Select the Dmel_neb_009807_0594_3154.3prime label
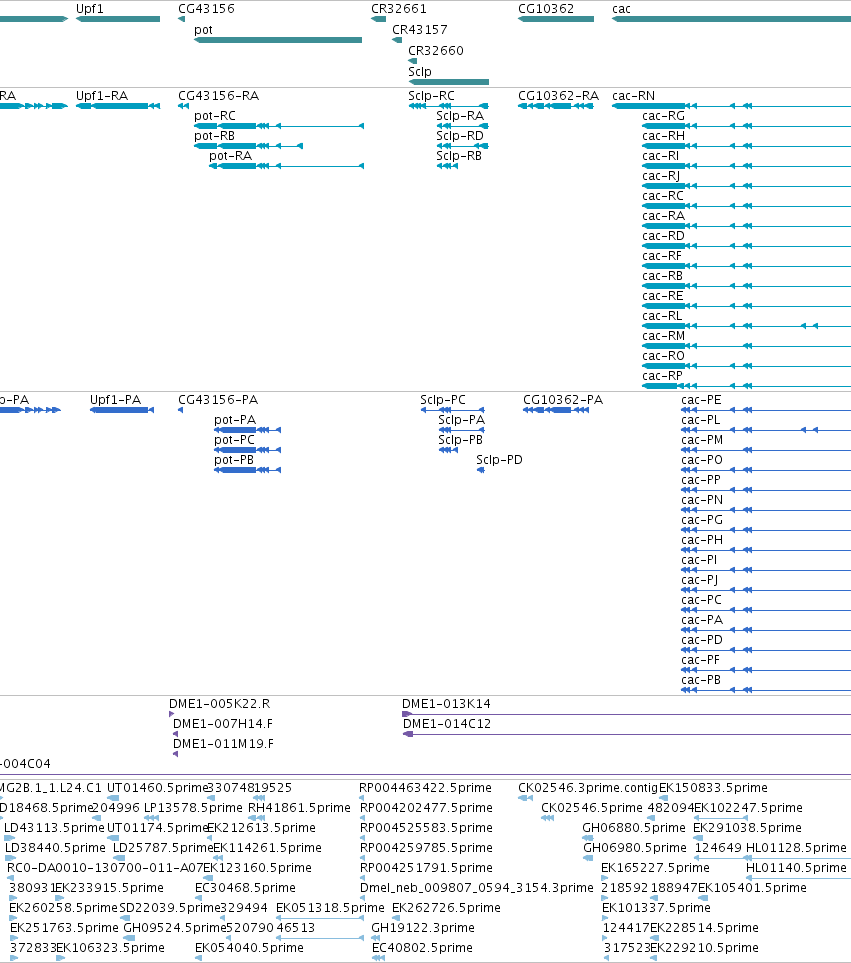 coord(477,888)
